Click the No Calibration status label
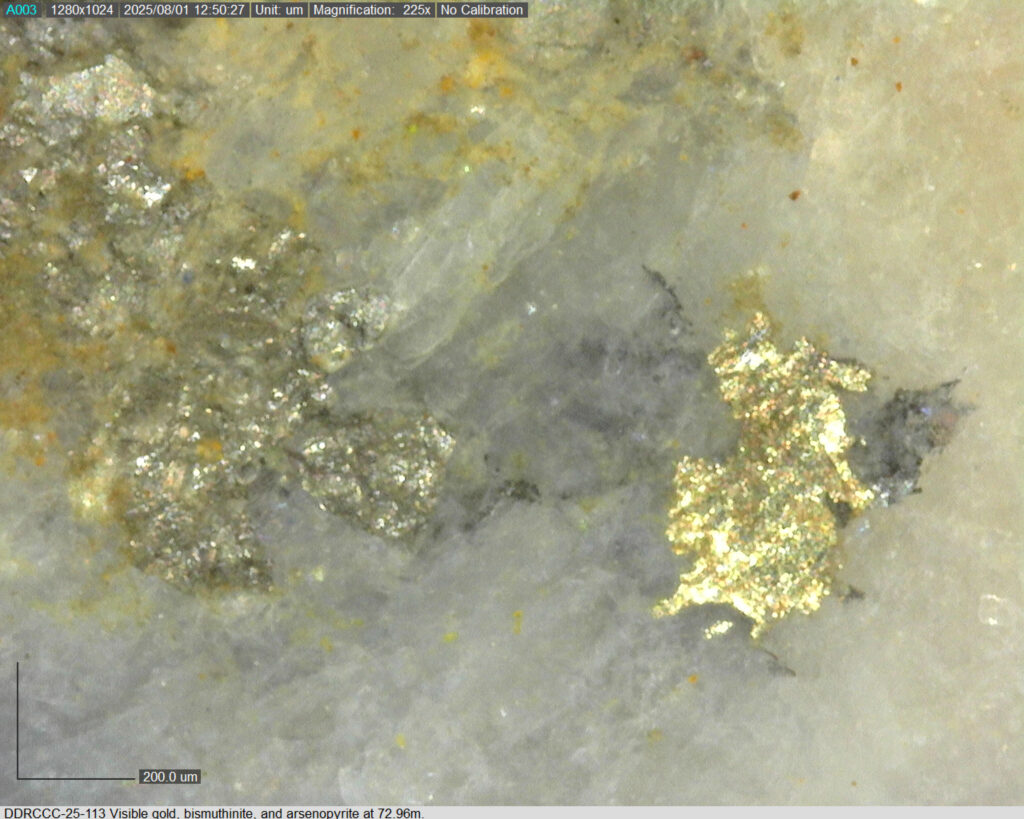1024x819 pixels. coord(482,10)
